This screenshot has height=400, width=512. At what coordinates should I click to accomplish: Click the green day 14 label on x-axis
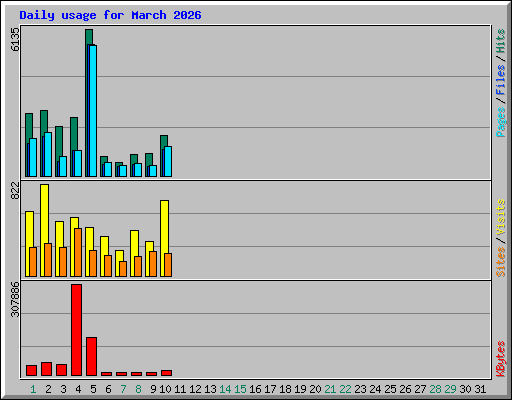click(225, 389)
